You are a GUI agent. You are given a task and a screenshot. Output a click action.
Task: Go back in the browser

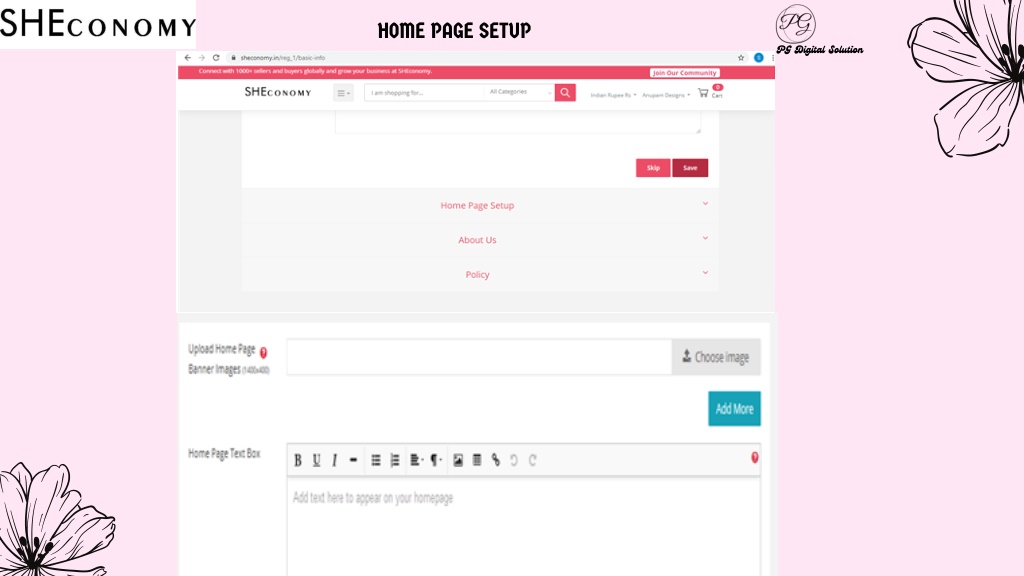click(187, 57)
